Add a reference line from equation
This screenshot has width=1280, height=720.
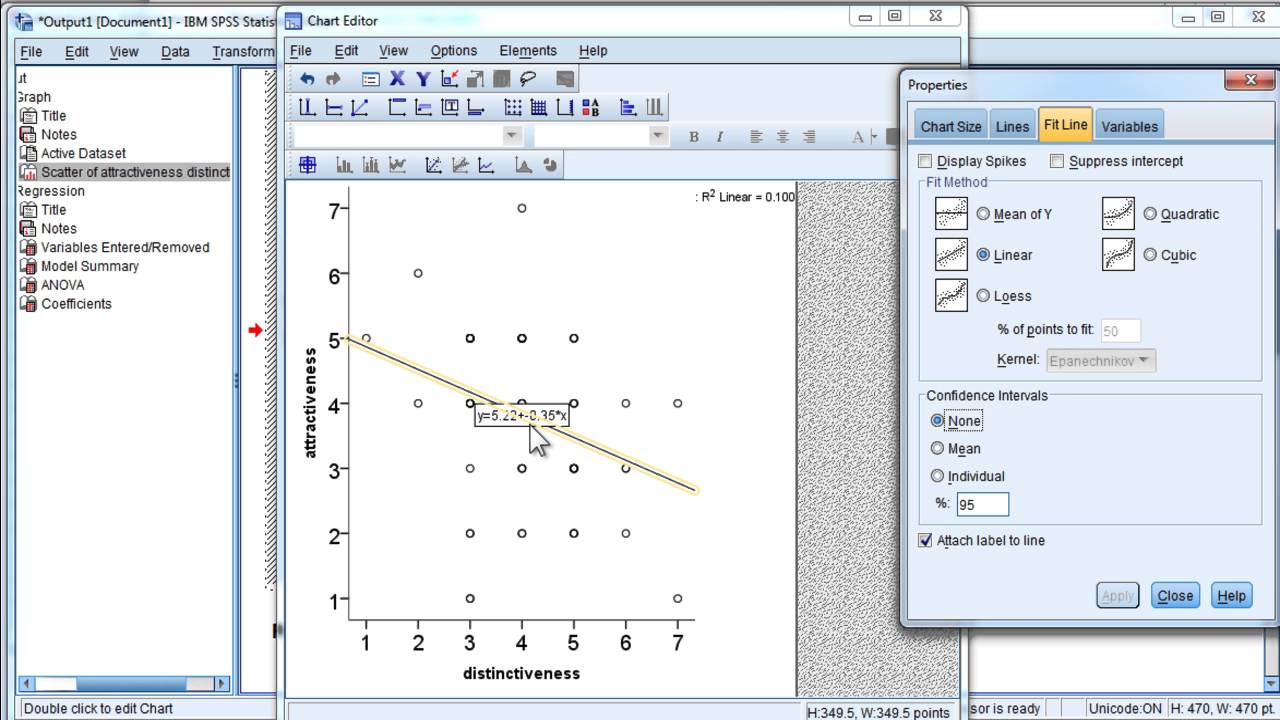(x=359, y=107)
